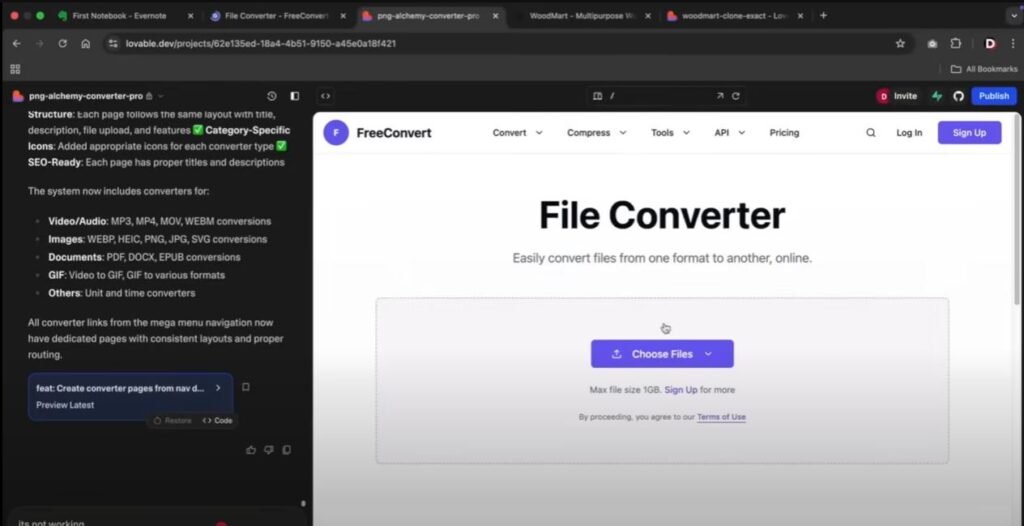The width and height of the screenshot is (1024, 526).
Task: Give thumbs down to the response
Action: [x=268, y=450]
